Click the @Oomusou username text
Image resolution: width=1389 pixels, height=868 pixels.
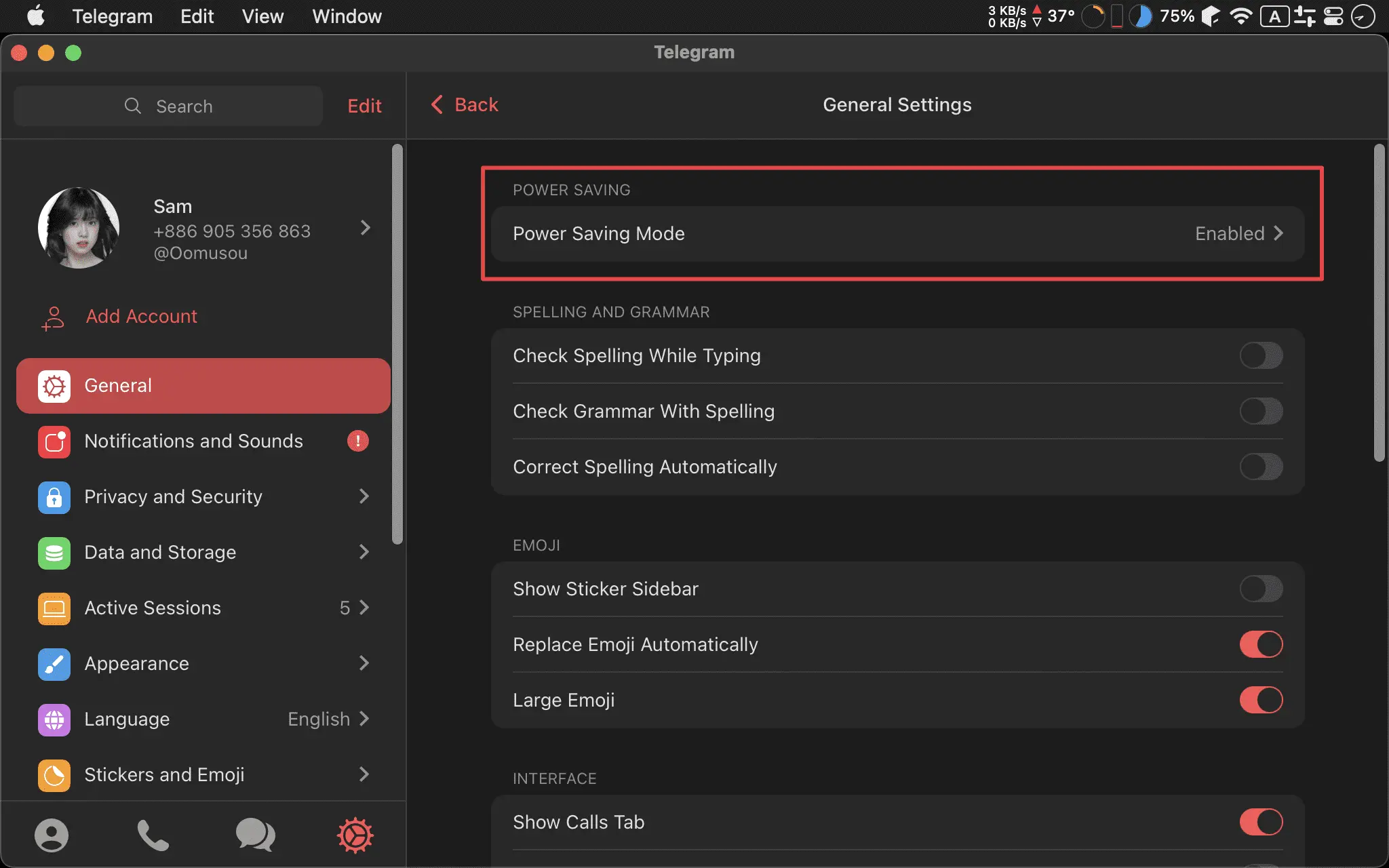201,254
